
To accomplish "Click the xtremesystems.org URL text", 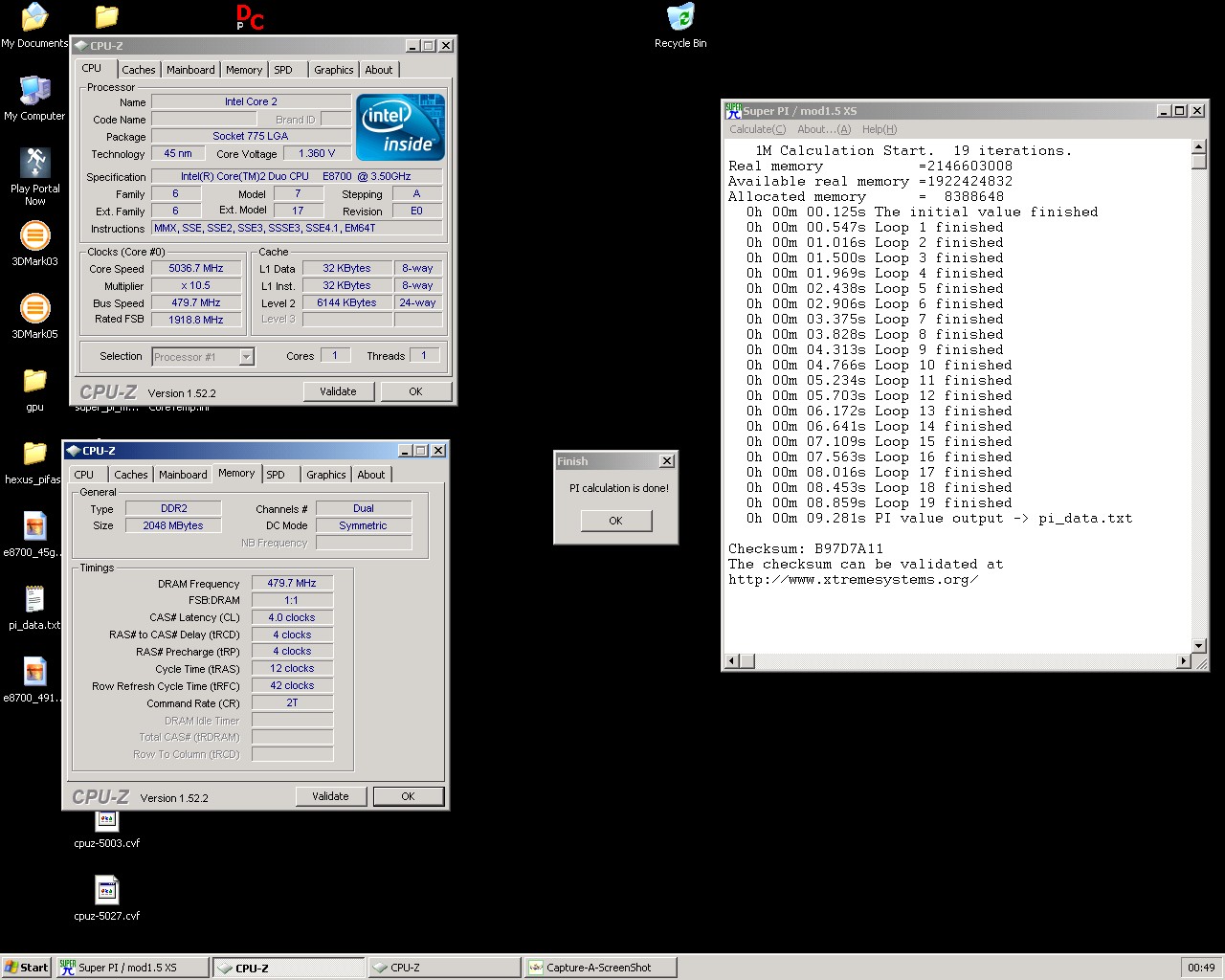I will tap(853, 580).
